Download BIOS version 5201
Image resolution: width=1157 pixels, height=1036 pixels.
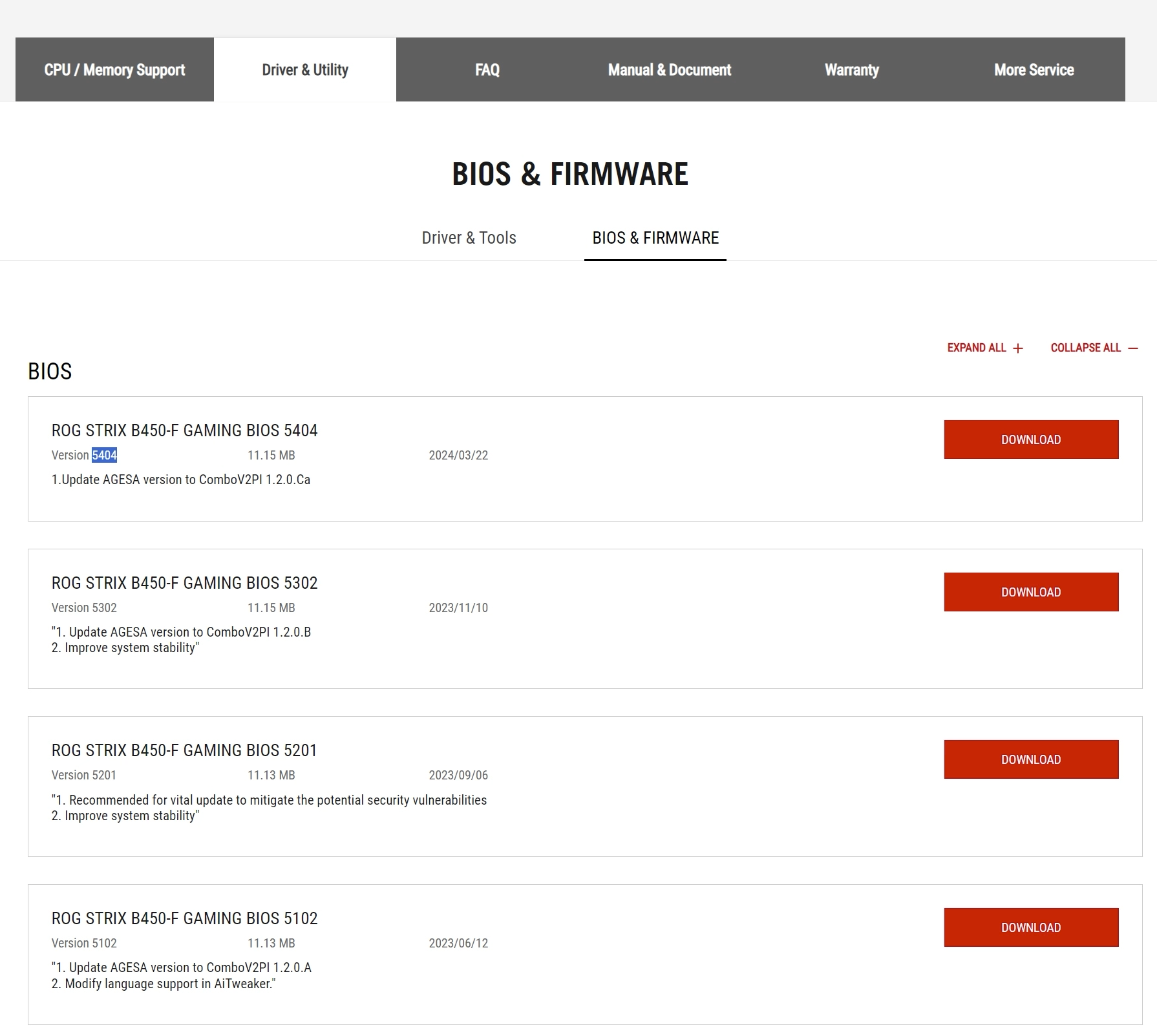click(x=1031, y=759)
